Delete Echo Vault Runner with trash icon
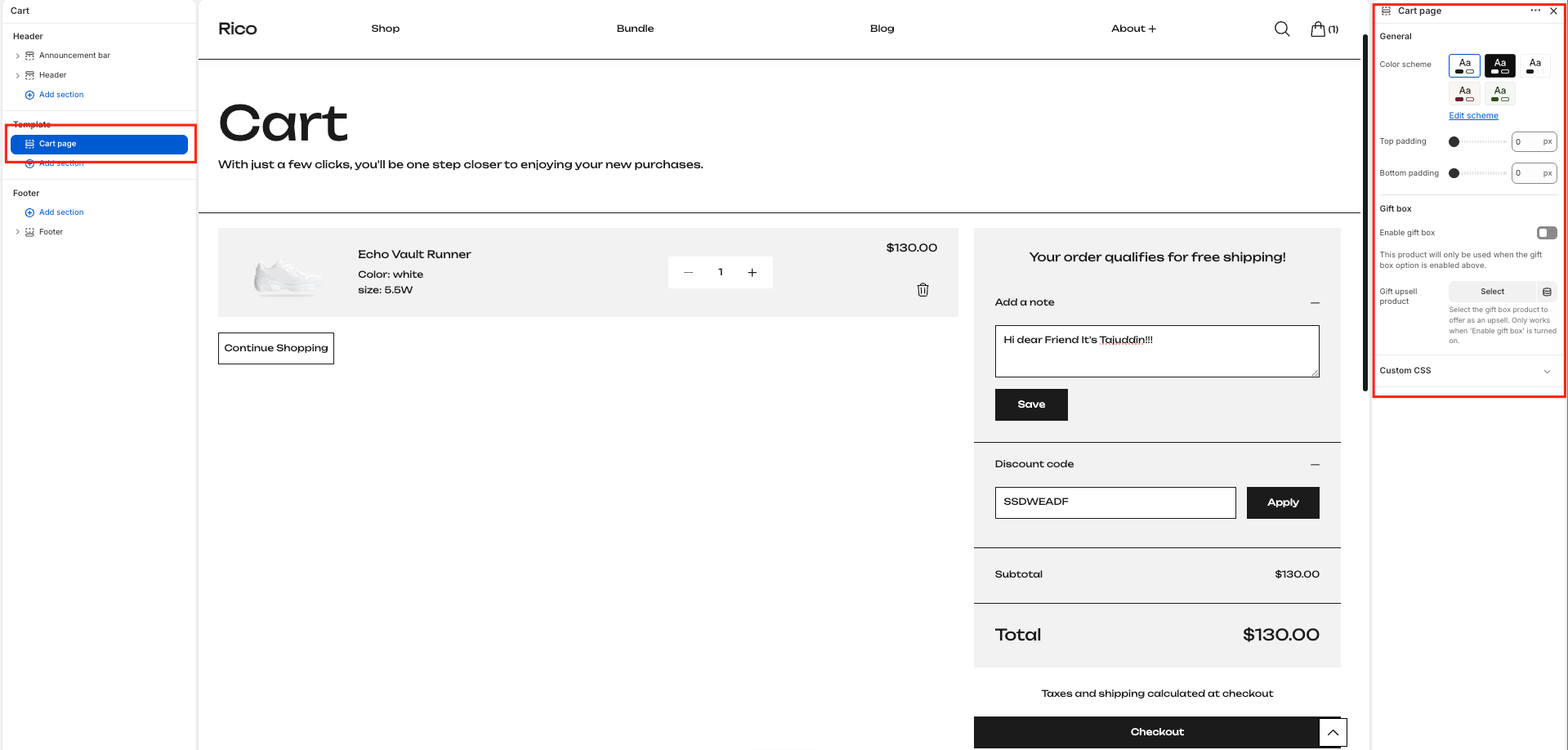1568x750 pixels. click(x=922, y=289)
